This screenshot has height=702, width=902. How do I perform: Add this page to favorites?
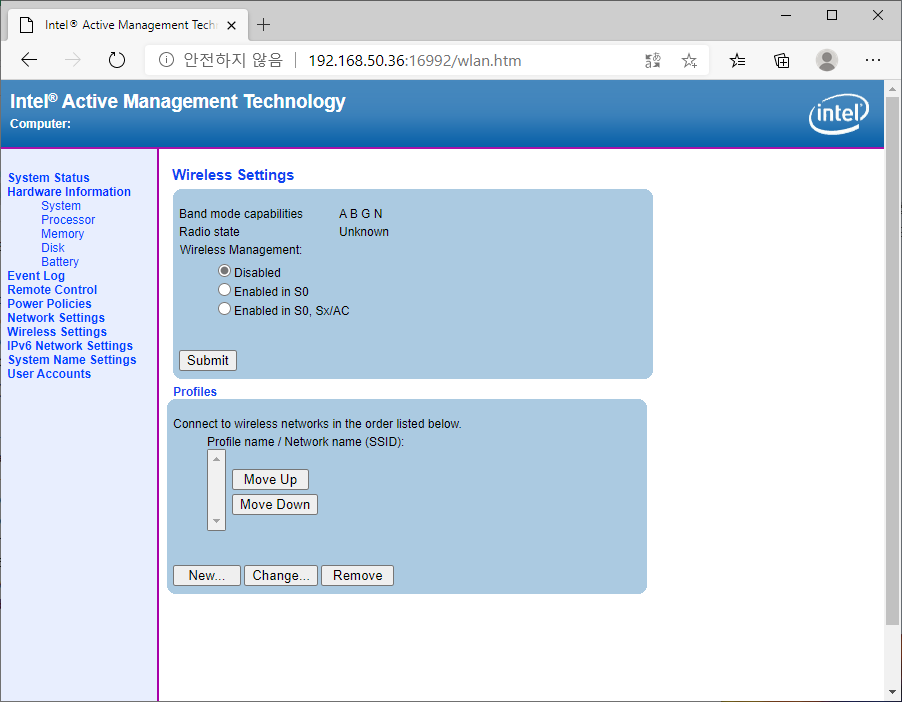point(689,60)
